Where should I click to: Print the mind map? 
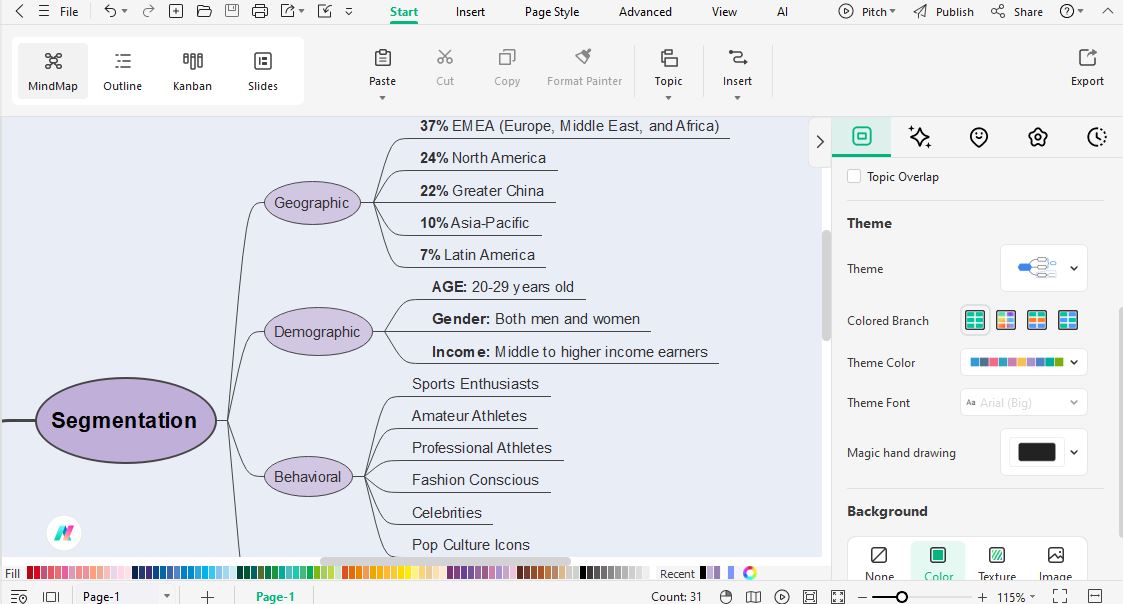260,11
